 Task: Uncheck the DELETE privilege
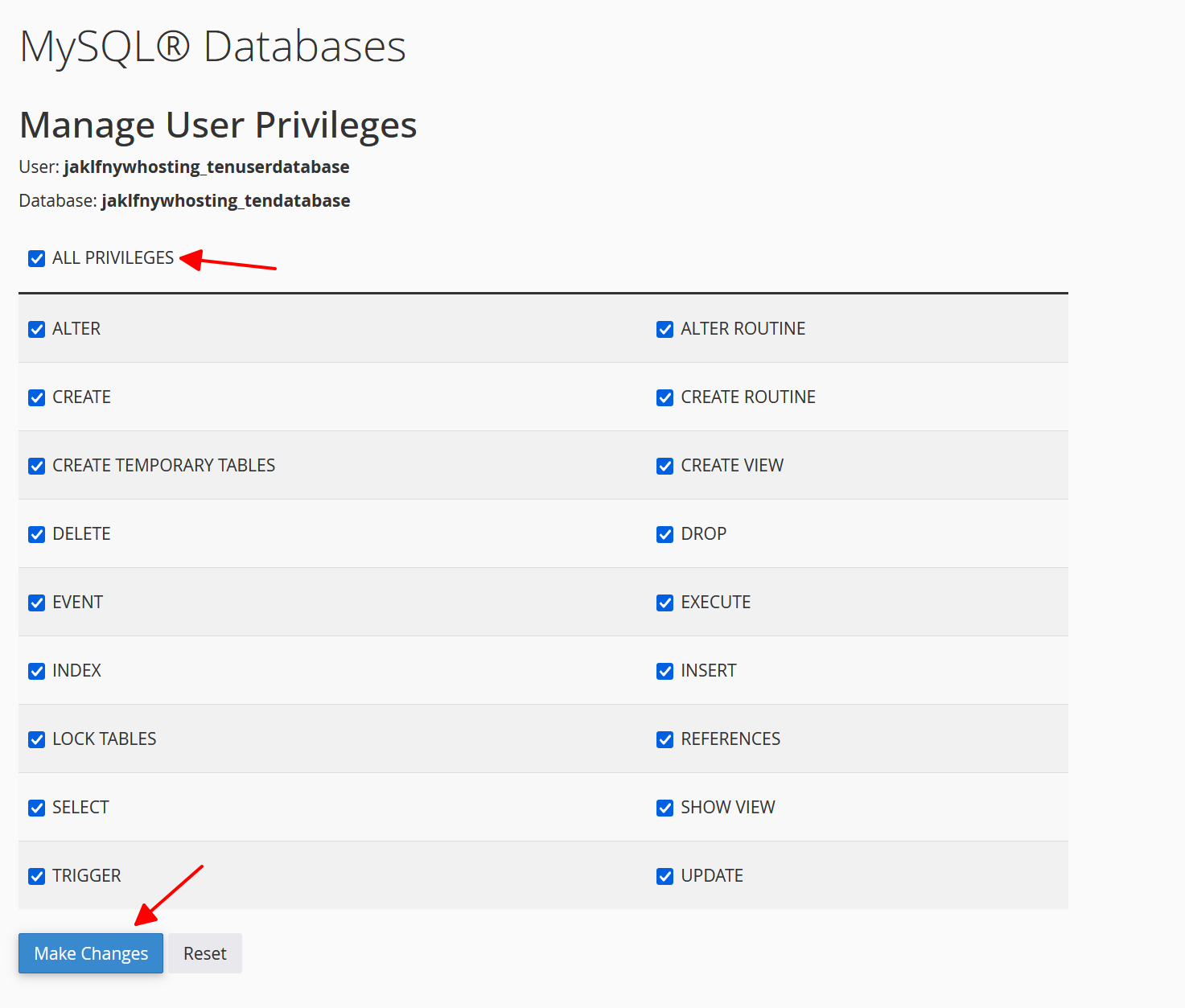pos(36,534)
